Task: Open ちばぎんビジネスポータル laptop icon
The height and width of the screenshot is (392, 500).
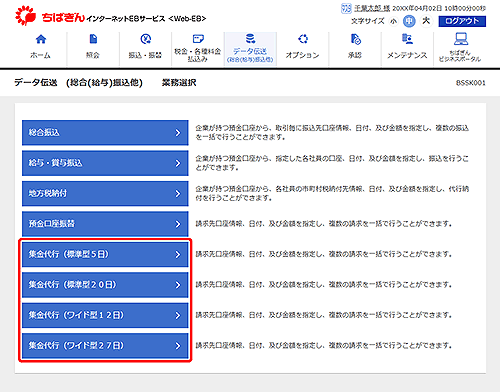Action: [x=461, y=39]
